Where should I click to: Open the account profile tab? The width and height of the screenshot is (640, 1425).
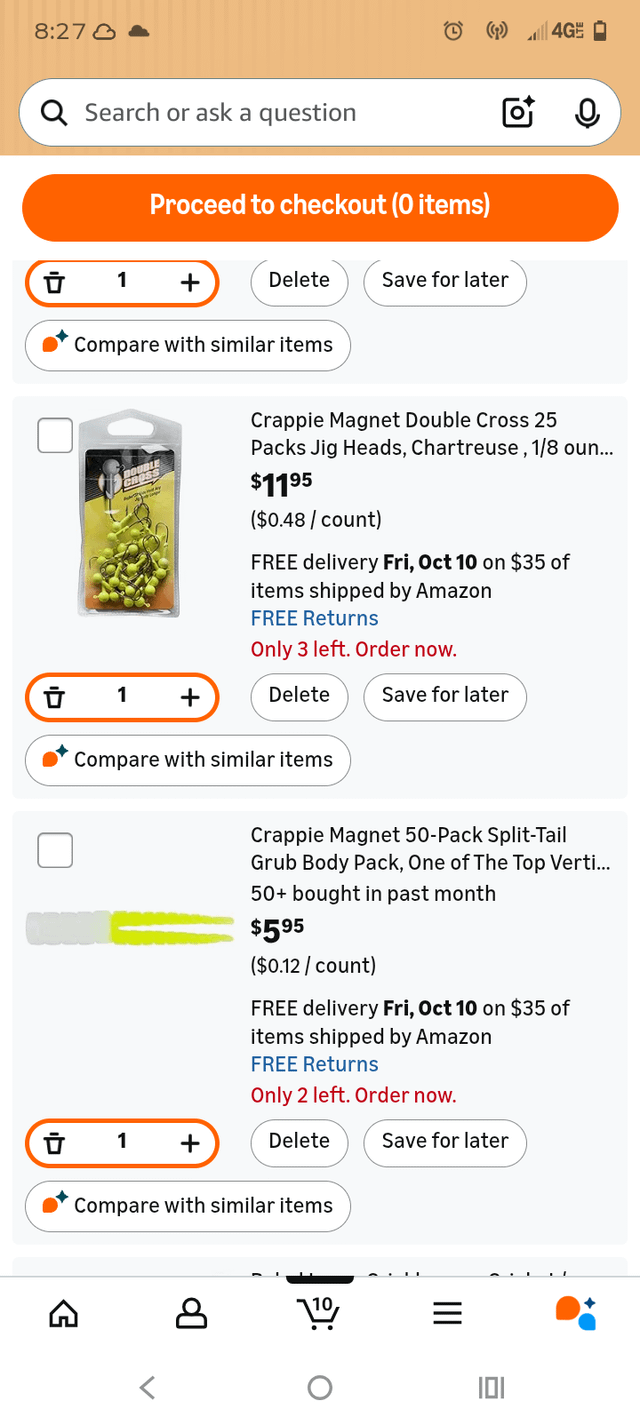191,1312
